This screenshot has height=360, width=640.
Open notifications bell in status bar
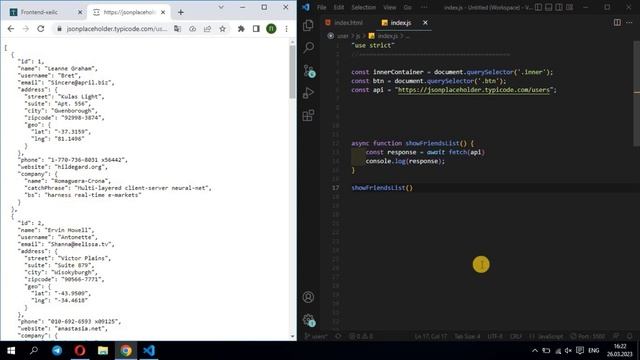pos(629,336)
